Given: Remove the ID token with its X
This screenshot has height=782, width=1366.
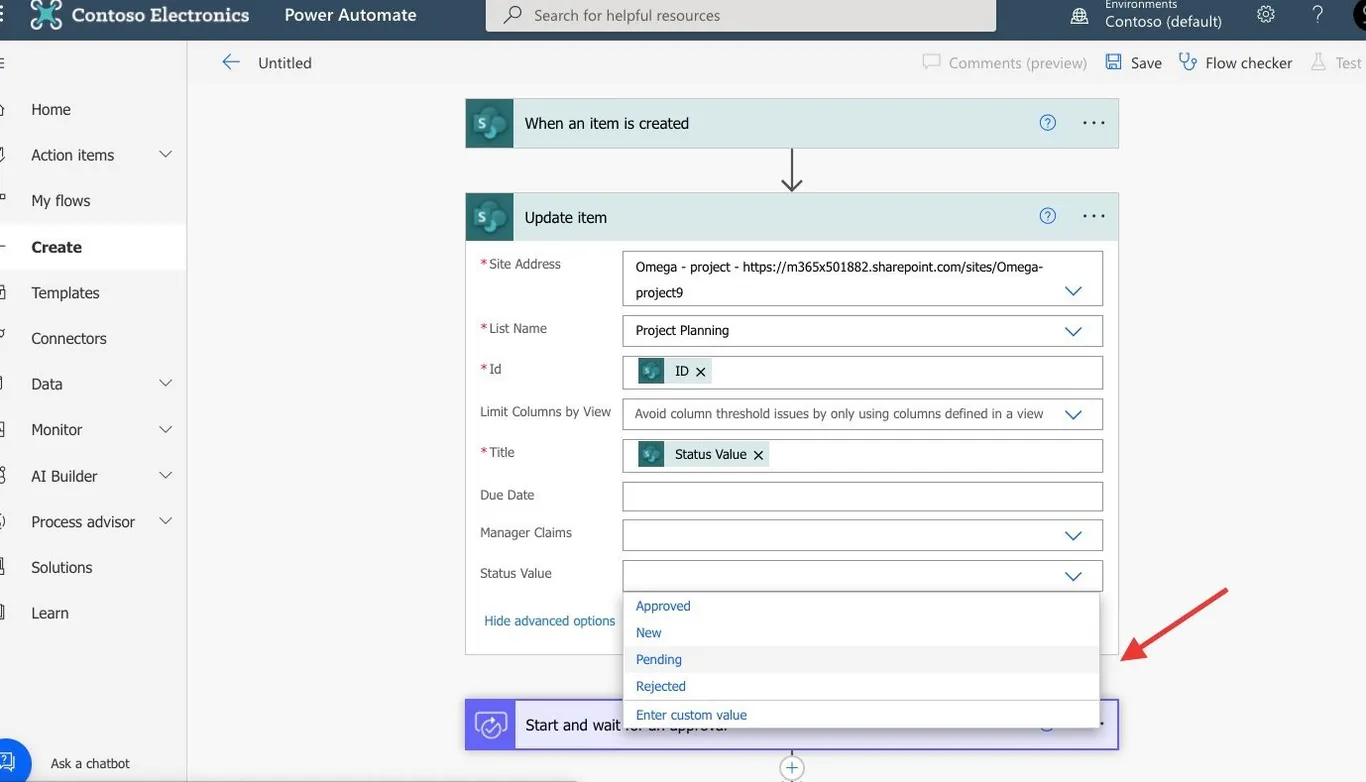Looking at the screenshot, I should pos(701,372).
